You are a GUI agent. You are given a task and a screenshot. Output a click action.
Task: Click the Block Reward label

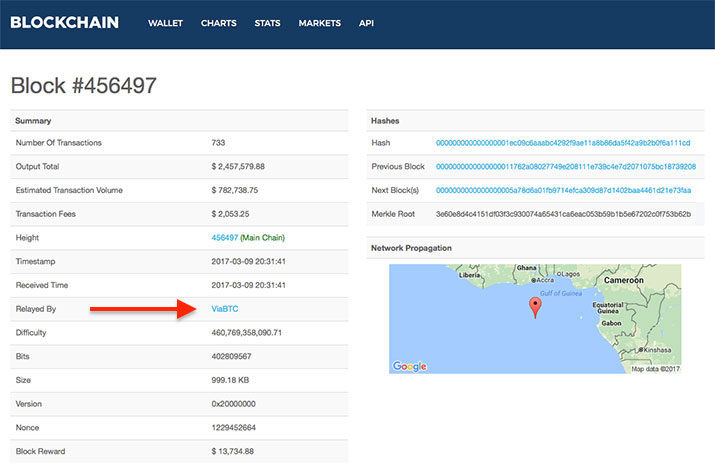tap(40, 451)
